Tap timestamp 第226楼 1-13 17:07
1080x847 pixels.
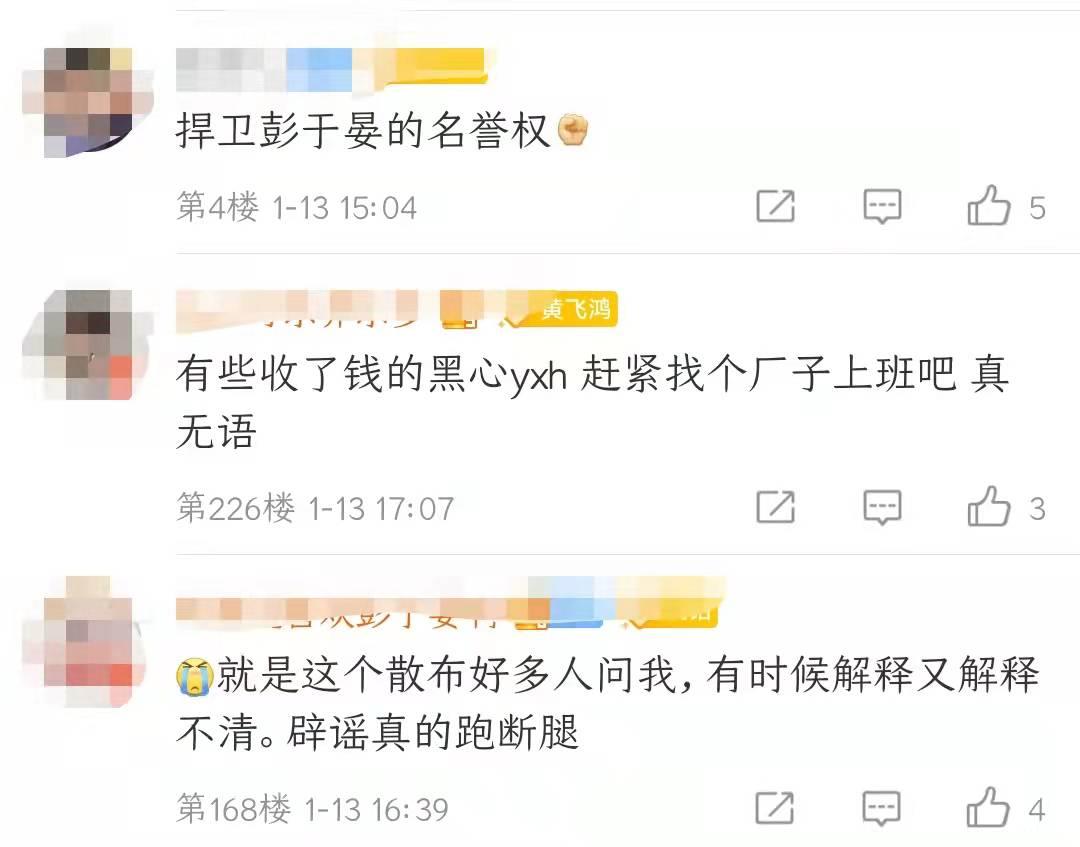[x=315, y=509]
